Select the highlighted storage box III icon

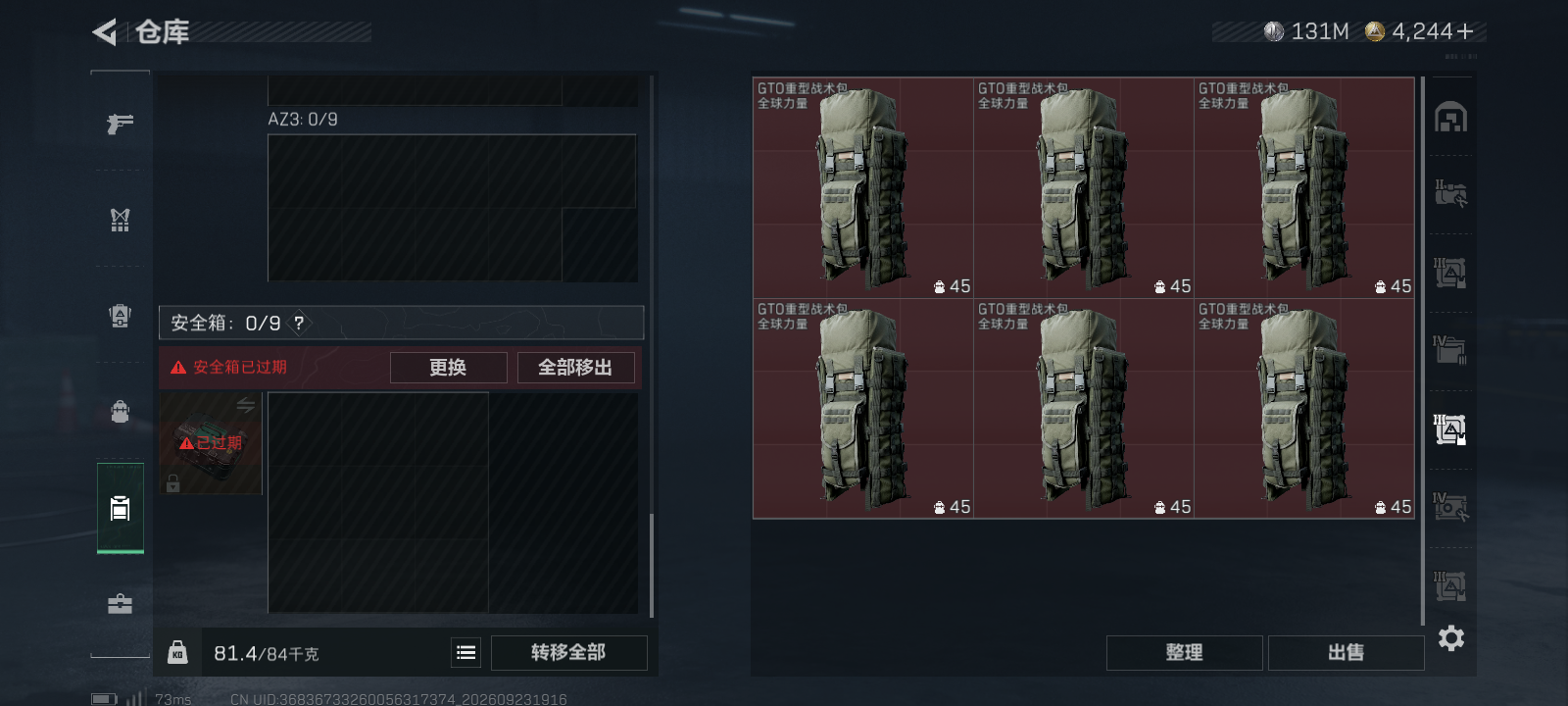tap(1450, 429)
